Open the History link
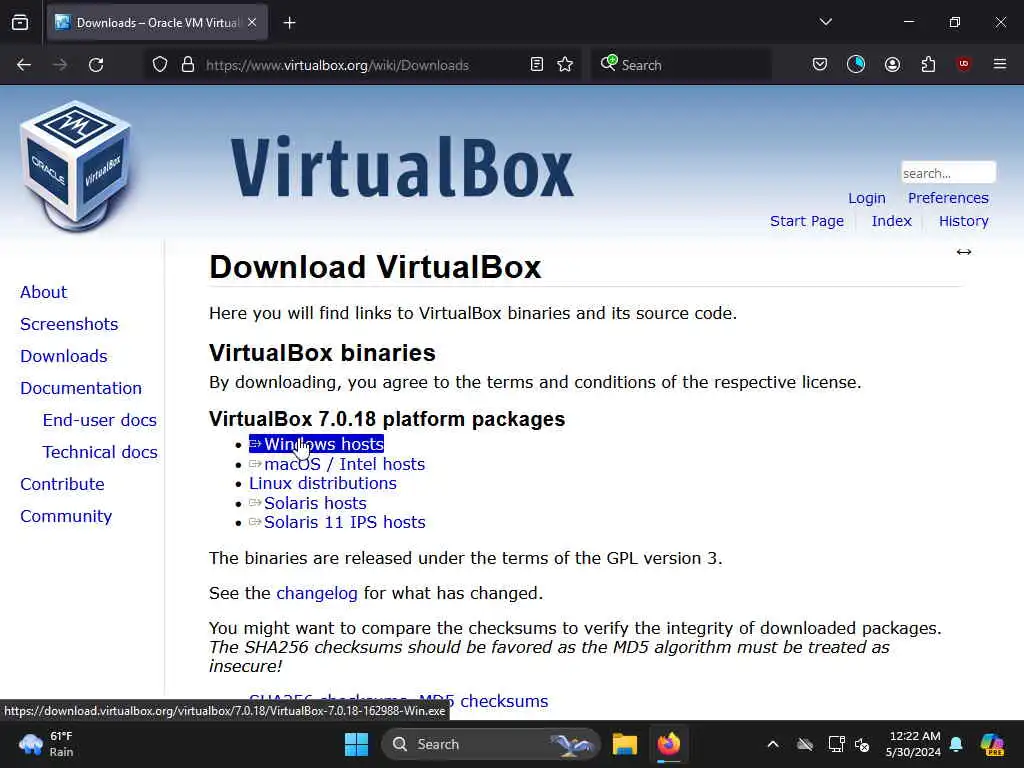This screenshot has height=768, width=1024. click(964, 221)
